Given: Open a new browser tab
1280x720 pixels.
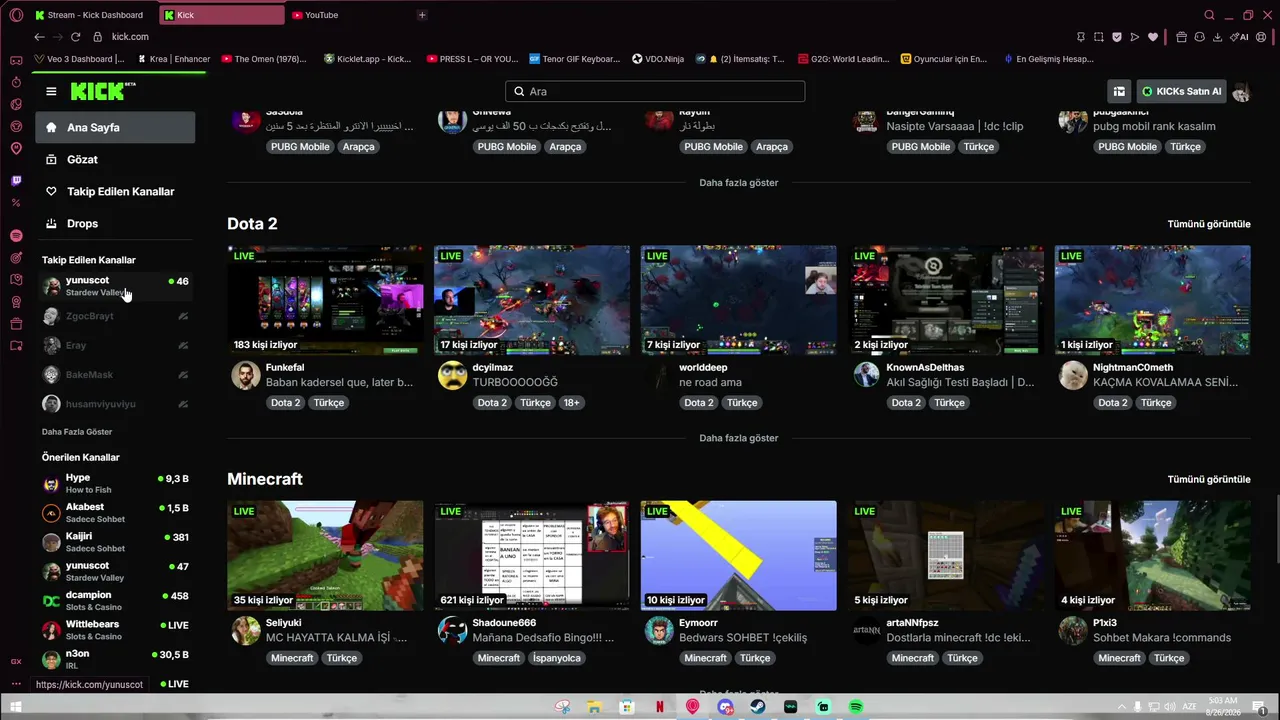Looking at the screenshot, I should [x=422, y=15].
